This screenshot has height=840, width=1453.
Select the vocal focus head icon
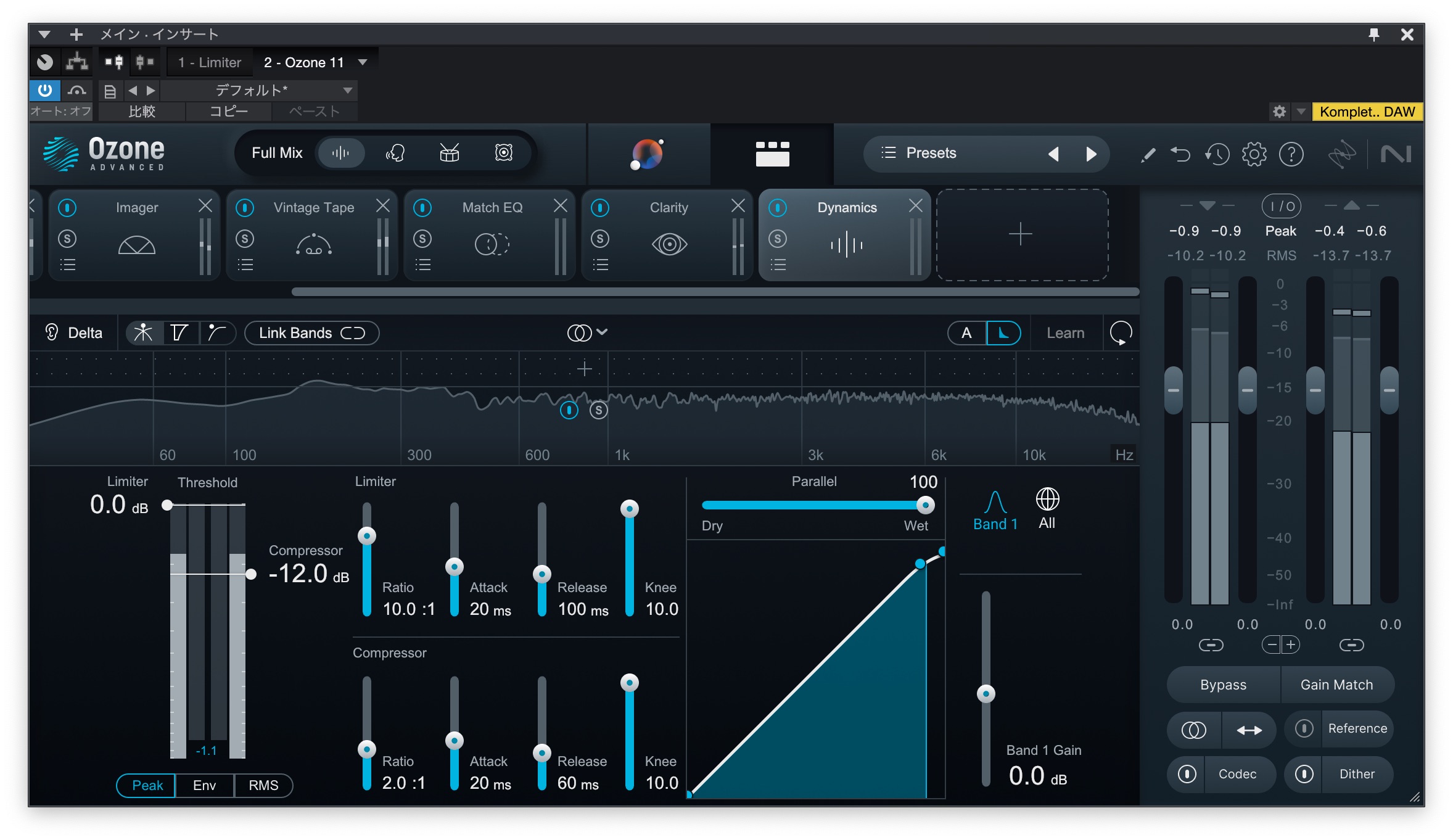click(395, 153)
